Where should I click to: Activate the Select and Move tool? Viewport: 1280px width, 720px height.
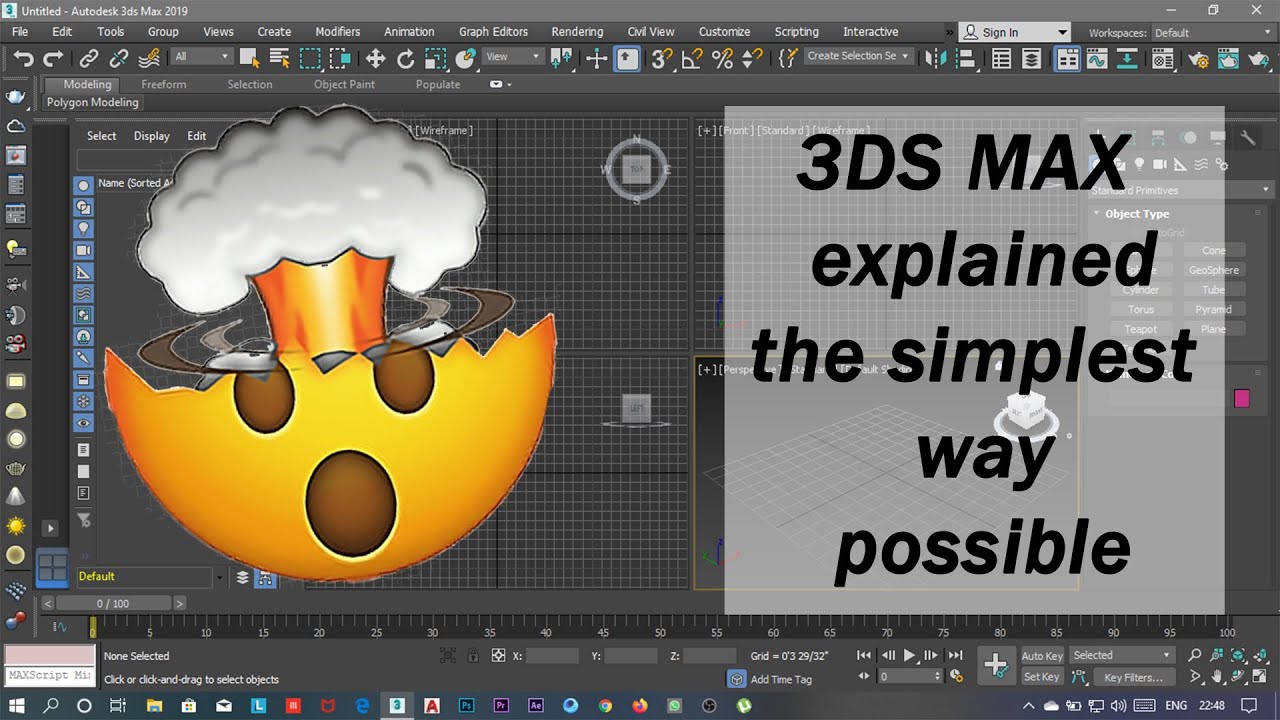(x=376, y=58)
